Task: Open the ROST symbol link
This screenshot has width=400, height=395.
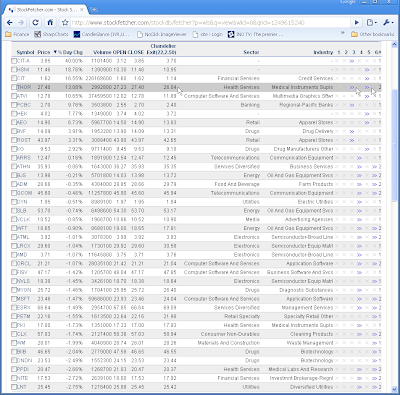Action: 24,140
